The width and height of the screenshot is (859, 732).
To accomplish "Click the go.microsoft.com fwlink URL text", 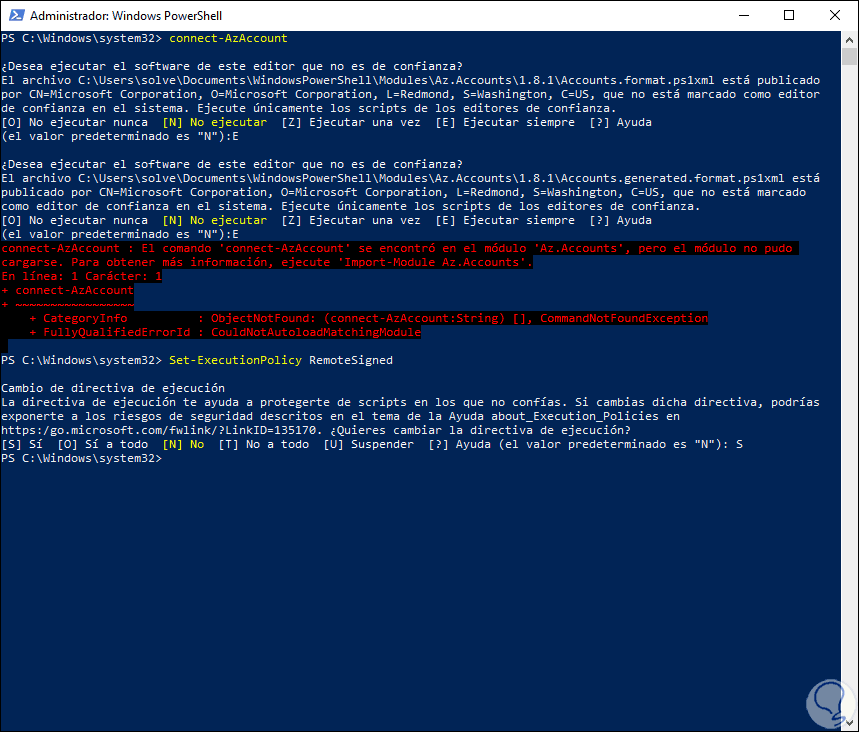I will pyautogui.click(x=159, y=430).
